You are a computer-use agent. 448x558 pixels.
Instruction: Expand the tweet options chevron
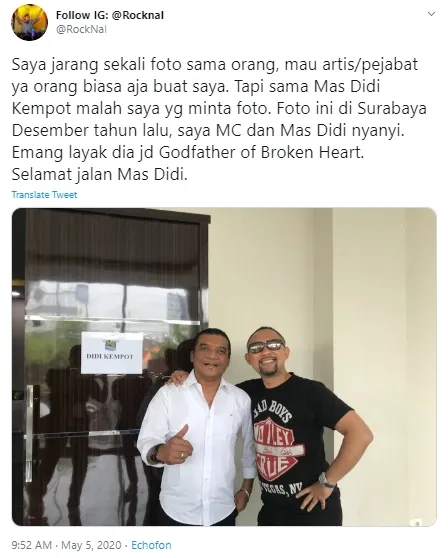click(x=431, y=14)
